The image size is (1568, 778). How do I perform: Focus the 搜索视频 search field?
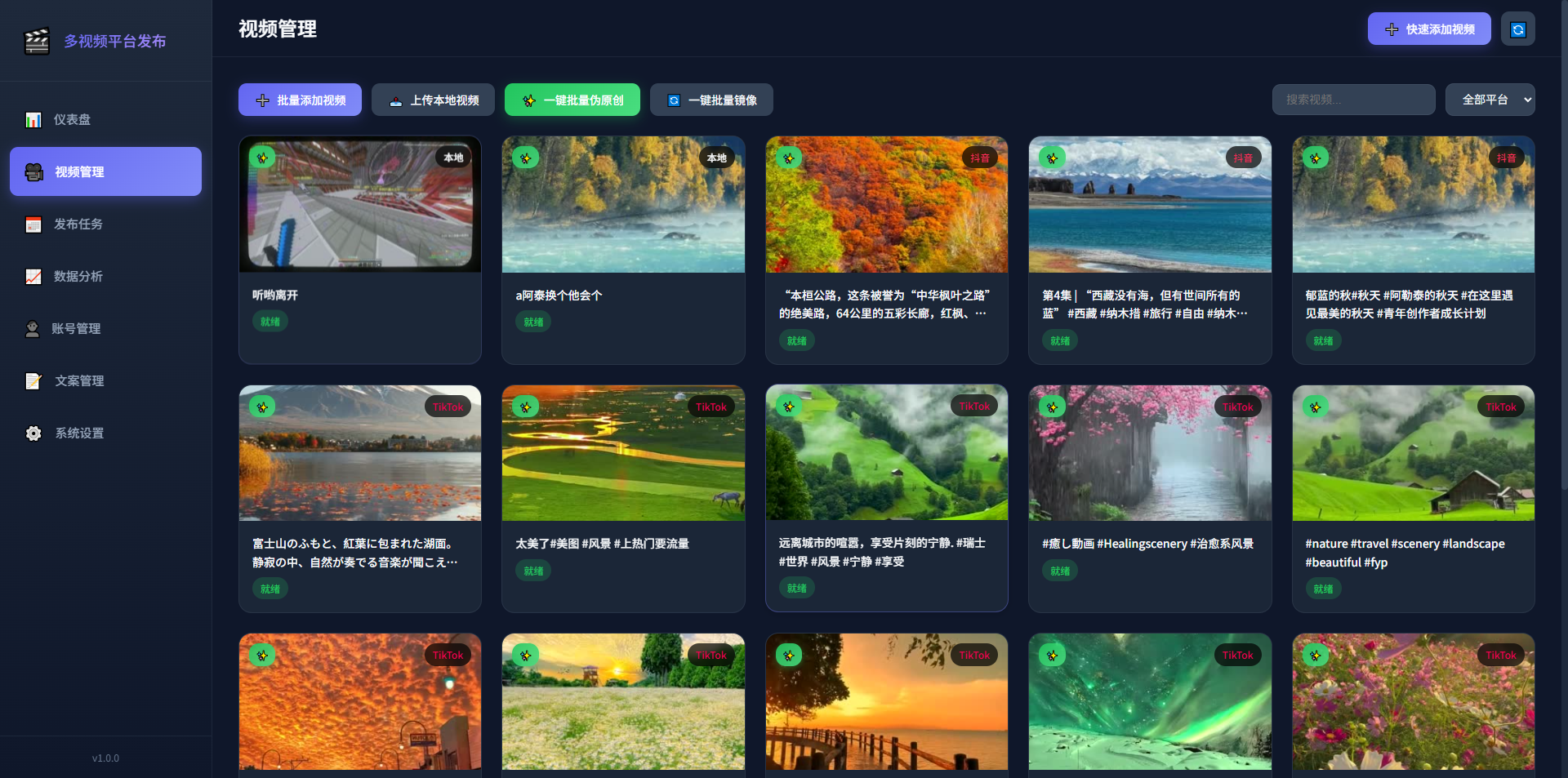click(1353, 100)
